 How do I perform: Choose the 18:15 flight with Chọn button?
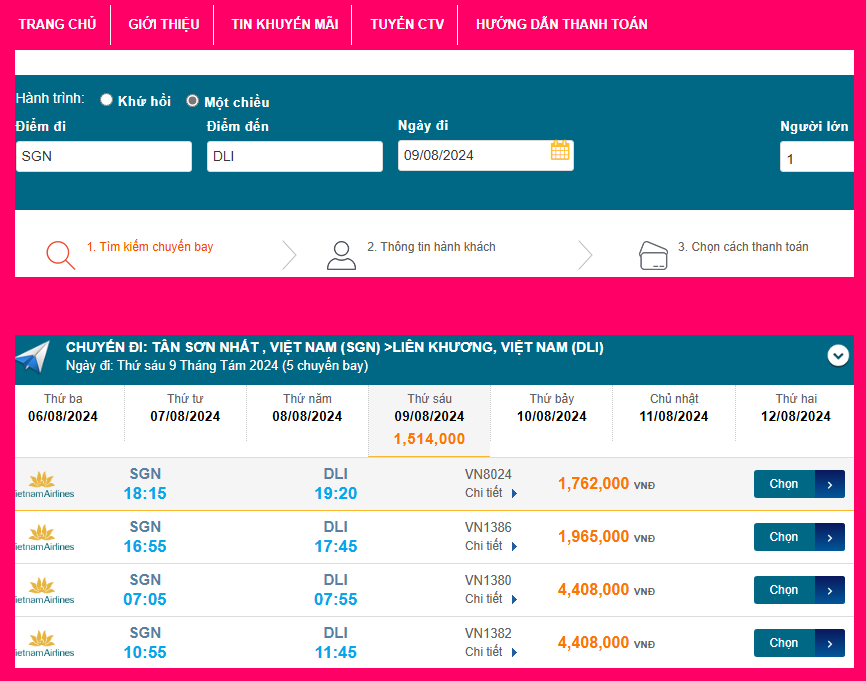tap(798, 484)
